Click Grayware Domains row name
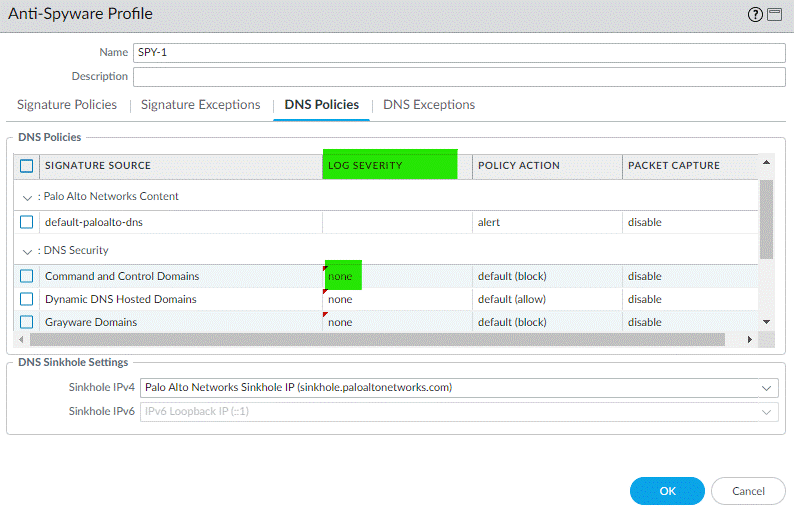The width and height of the screenshot is (794, 519). click(91, 322)
